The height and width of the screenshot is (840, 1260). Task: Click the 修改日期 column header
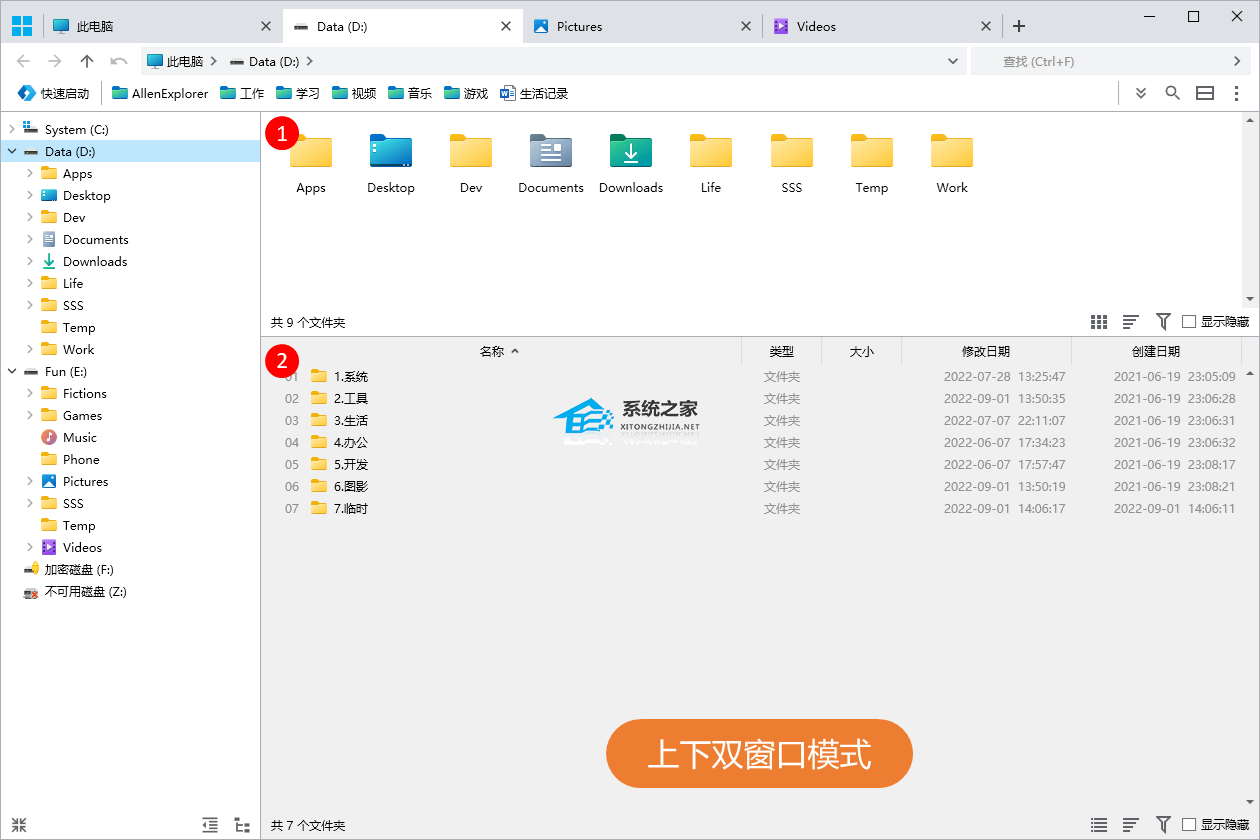click(x=985, y=351)
